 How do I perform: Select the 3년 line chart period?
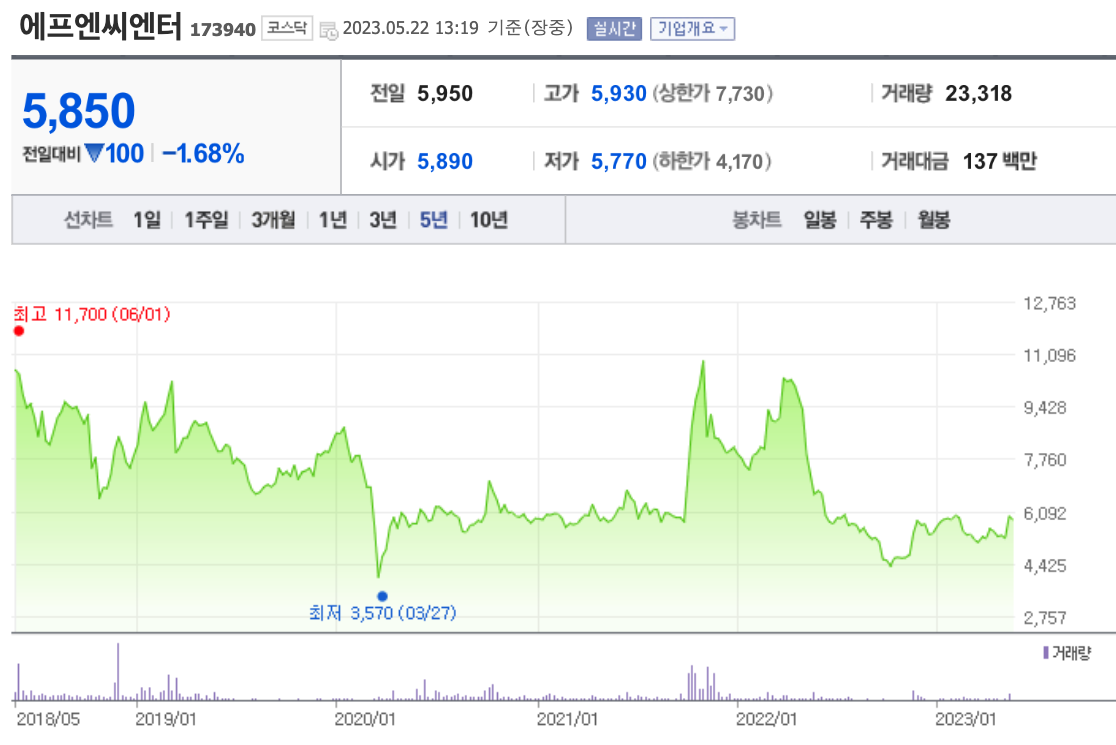pyautogui.click(x=383, y=220)
